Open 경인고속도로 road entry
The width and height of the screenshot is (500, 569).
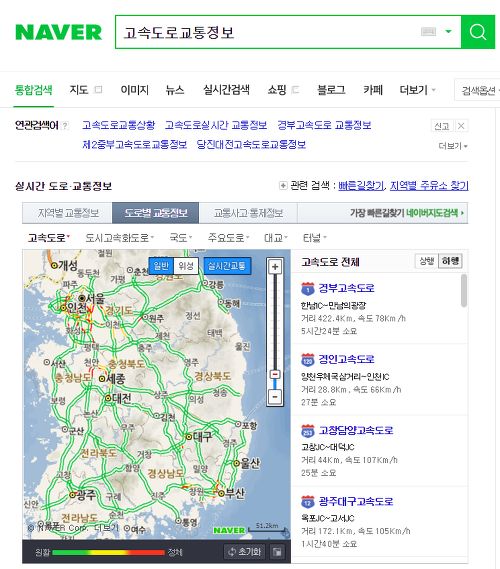[346, 359]
